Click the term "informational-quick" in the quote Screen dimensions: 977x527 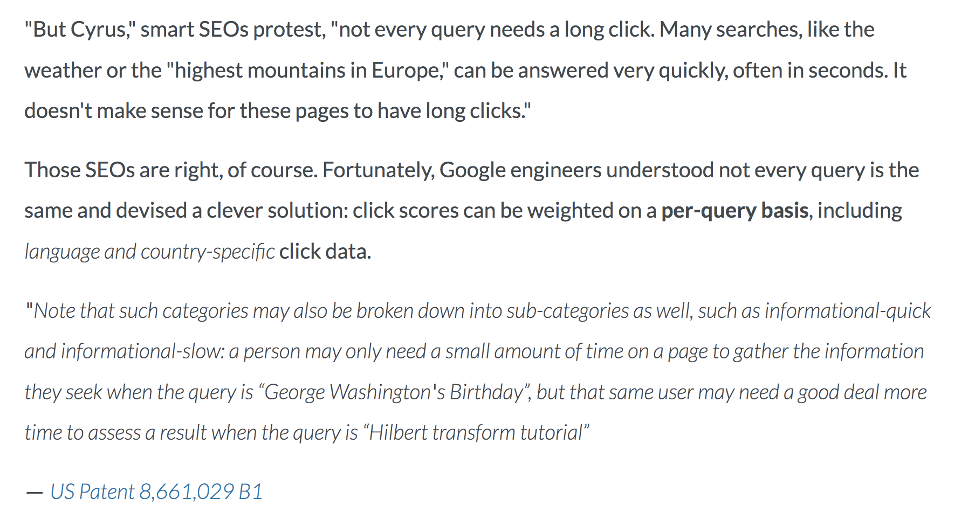point(847,310)
